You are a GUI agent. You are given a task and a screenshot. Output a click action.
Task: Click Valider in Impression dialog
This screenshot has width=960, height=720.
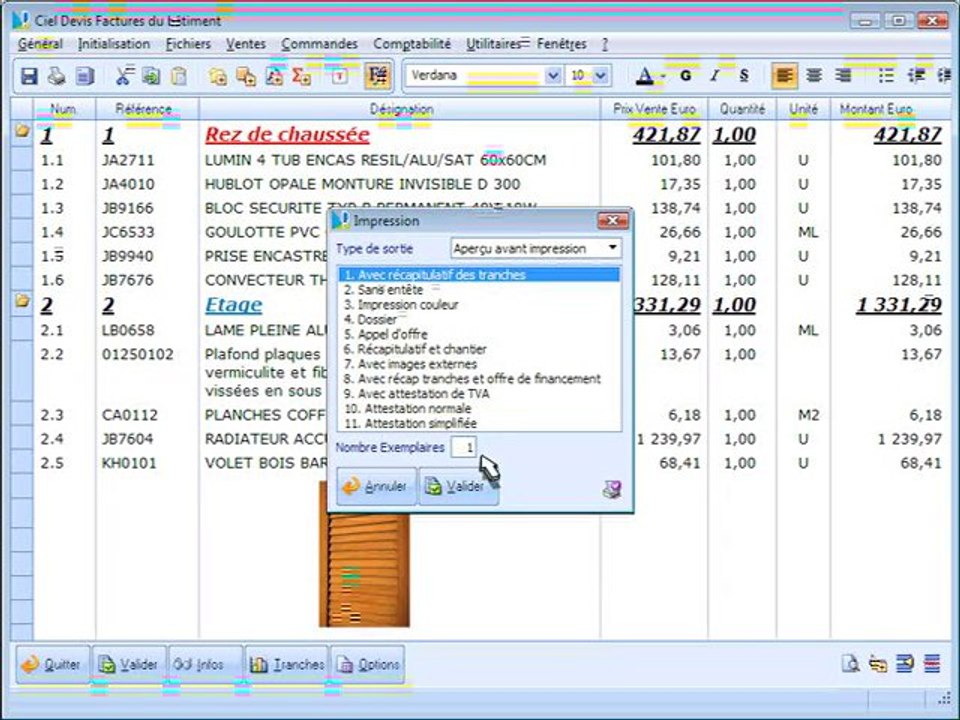[459, 487]
